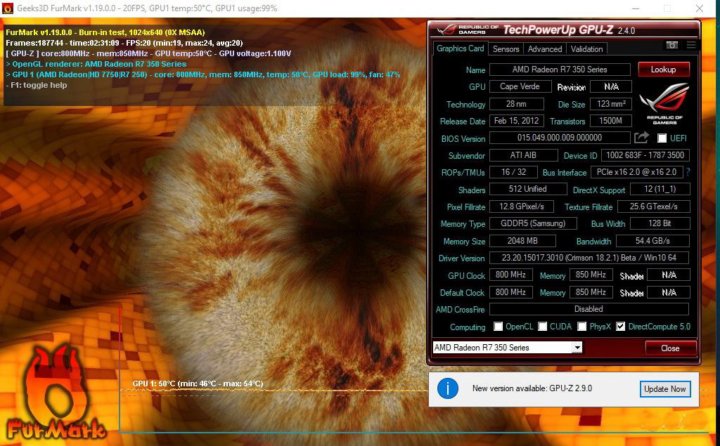The width and height of the screenshot is (720, 446).
Task: Click the BIOS export share icon
Action: 641,137
